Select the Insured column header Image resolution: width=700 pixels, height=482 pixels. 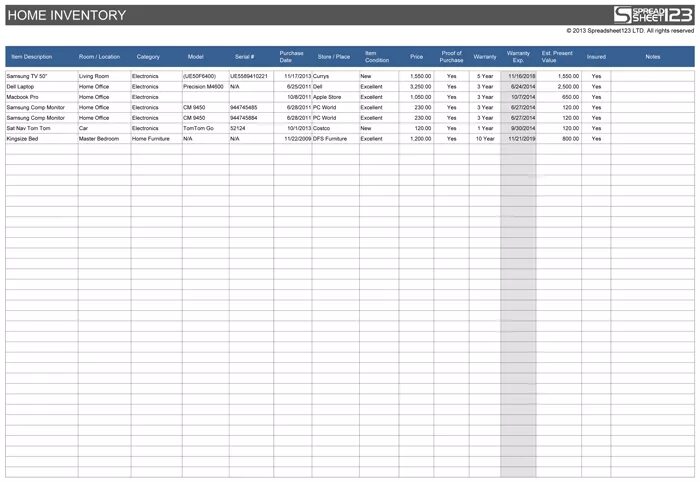[596, 57]
